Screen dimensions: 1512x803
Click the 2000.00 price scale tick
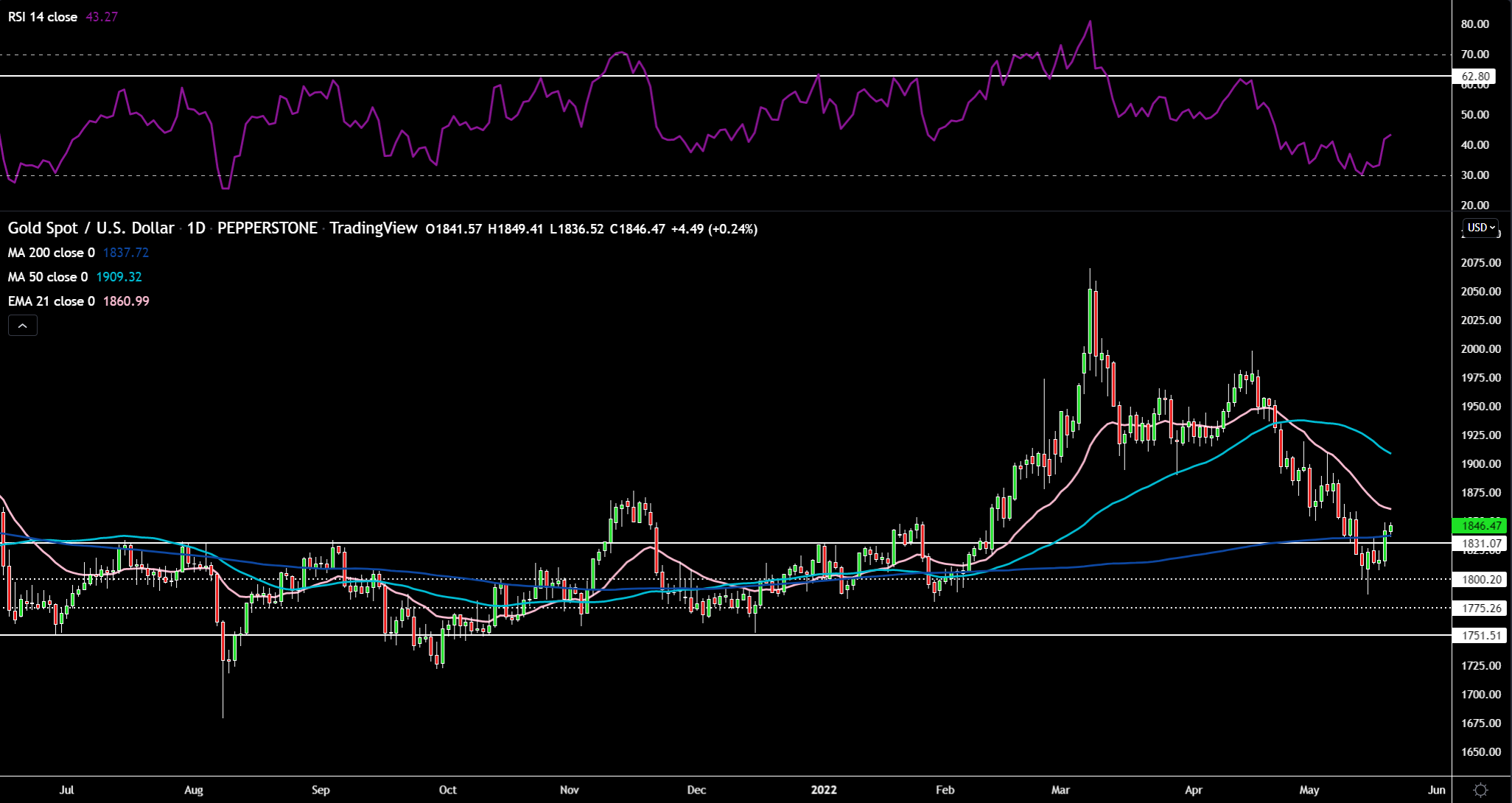click(1480, 349)
